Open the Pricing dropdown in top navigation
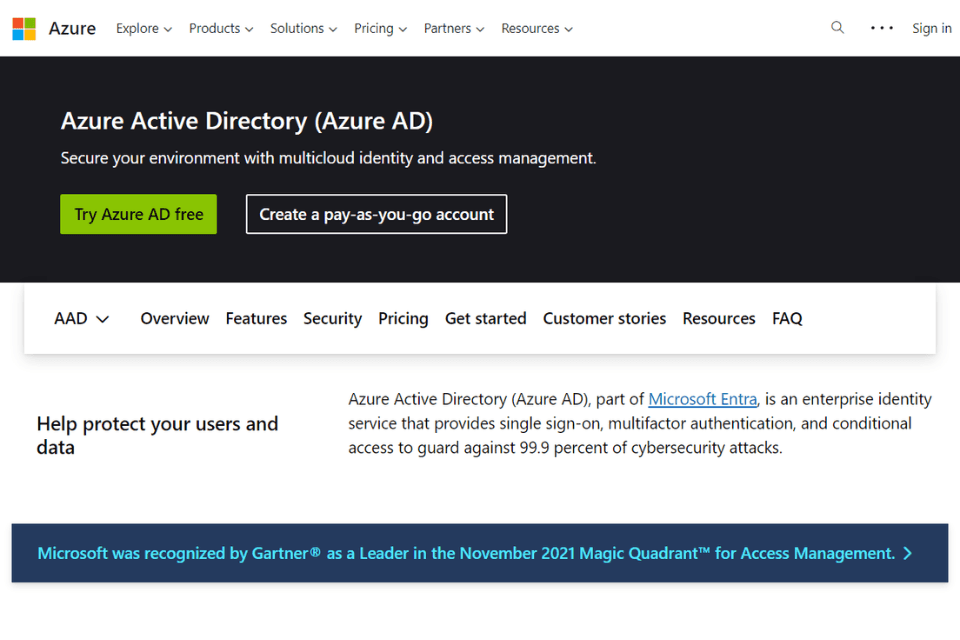 point(380,28)
